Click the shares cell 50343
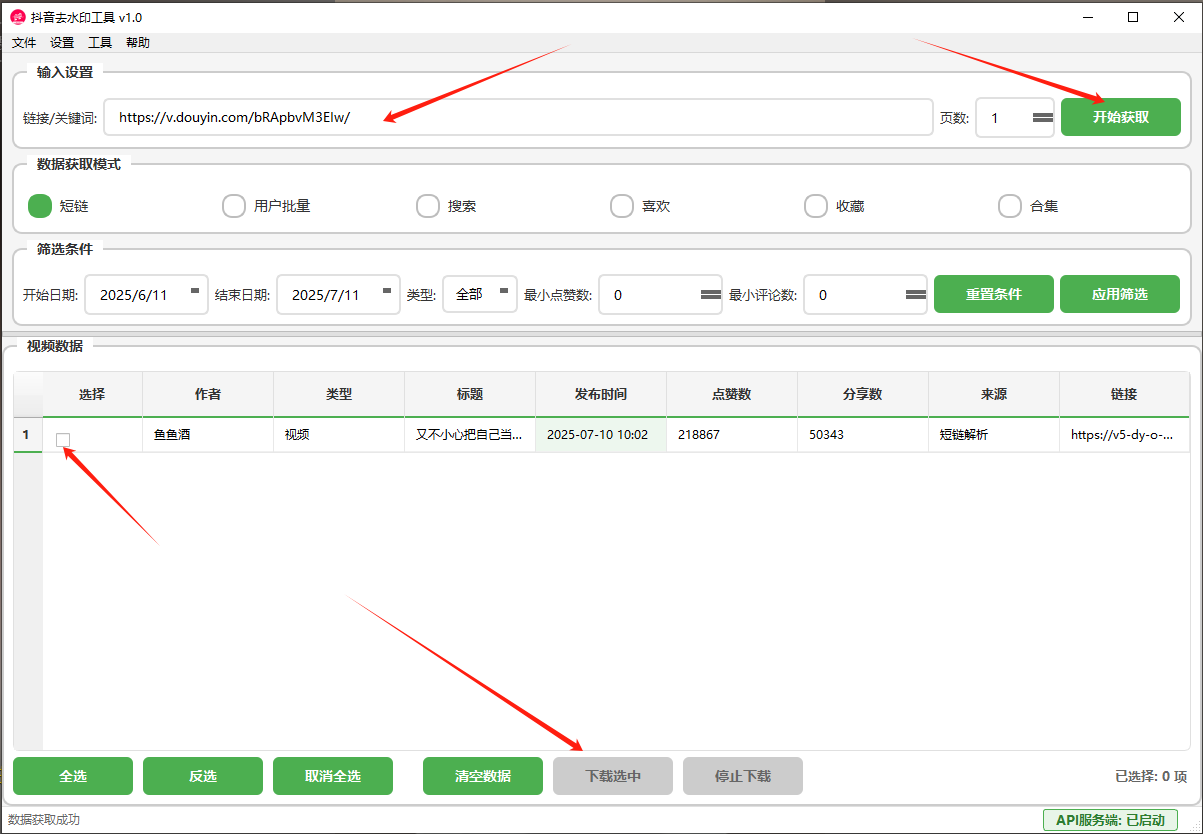Image resolution: width=1203 pixels, height=834 pixels. point(863,435)
